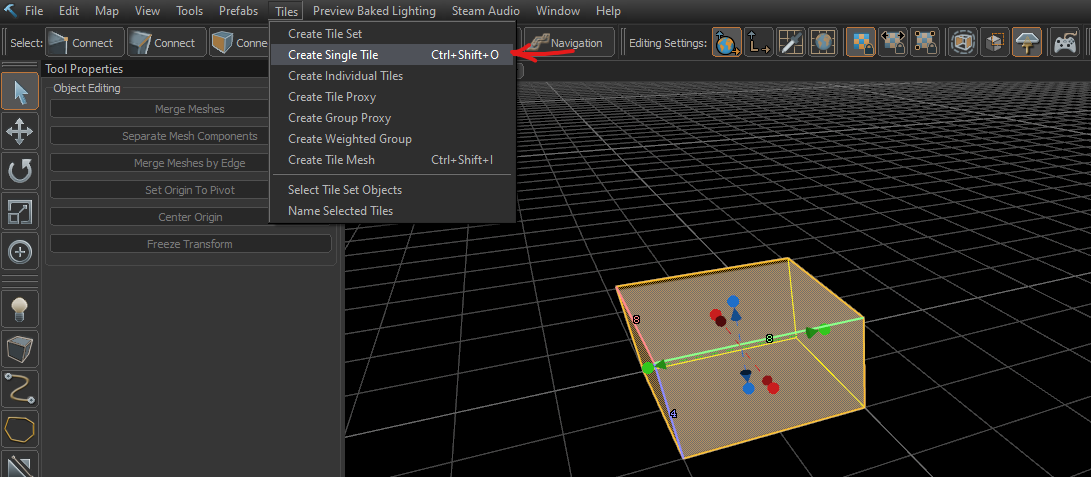Choose Name Selected Tiles
Viewport: 1091px width, 477px height.
coord(392,211)
